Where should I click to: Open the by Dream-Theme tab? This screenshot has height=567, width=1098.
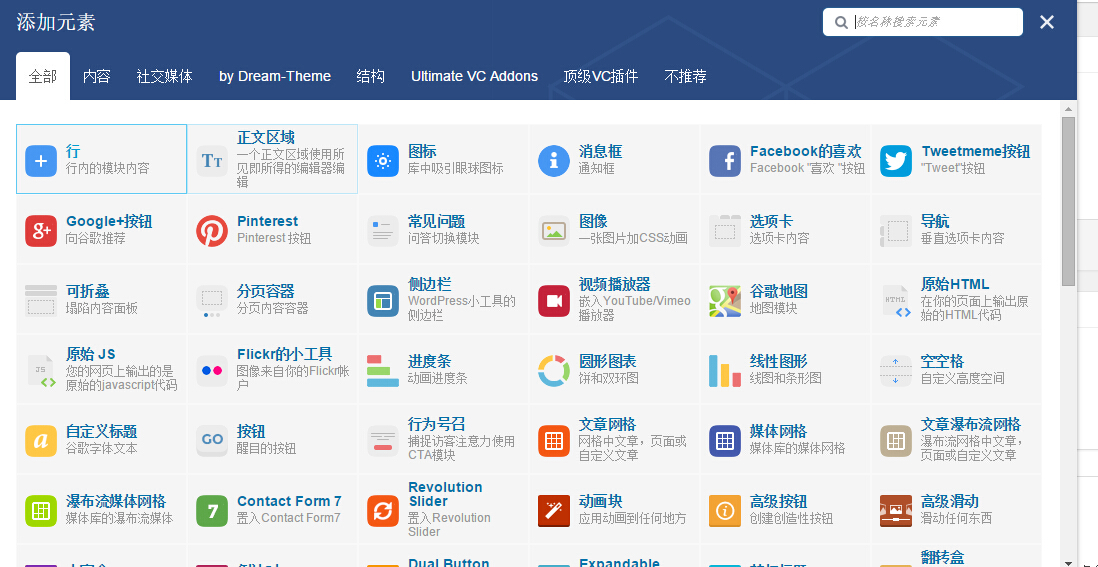coord(275,76)
